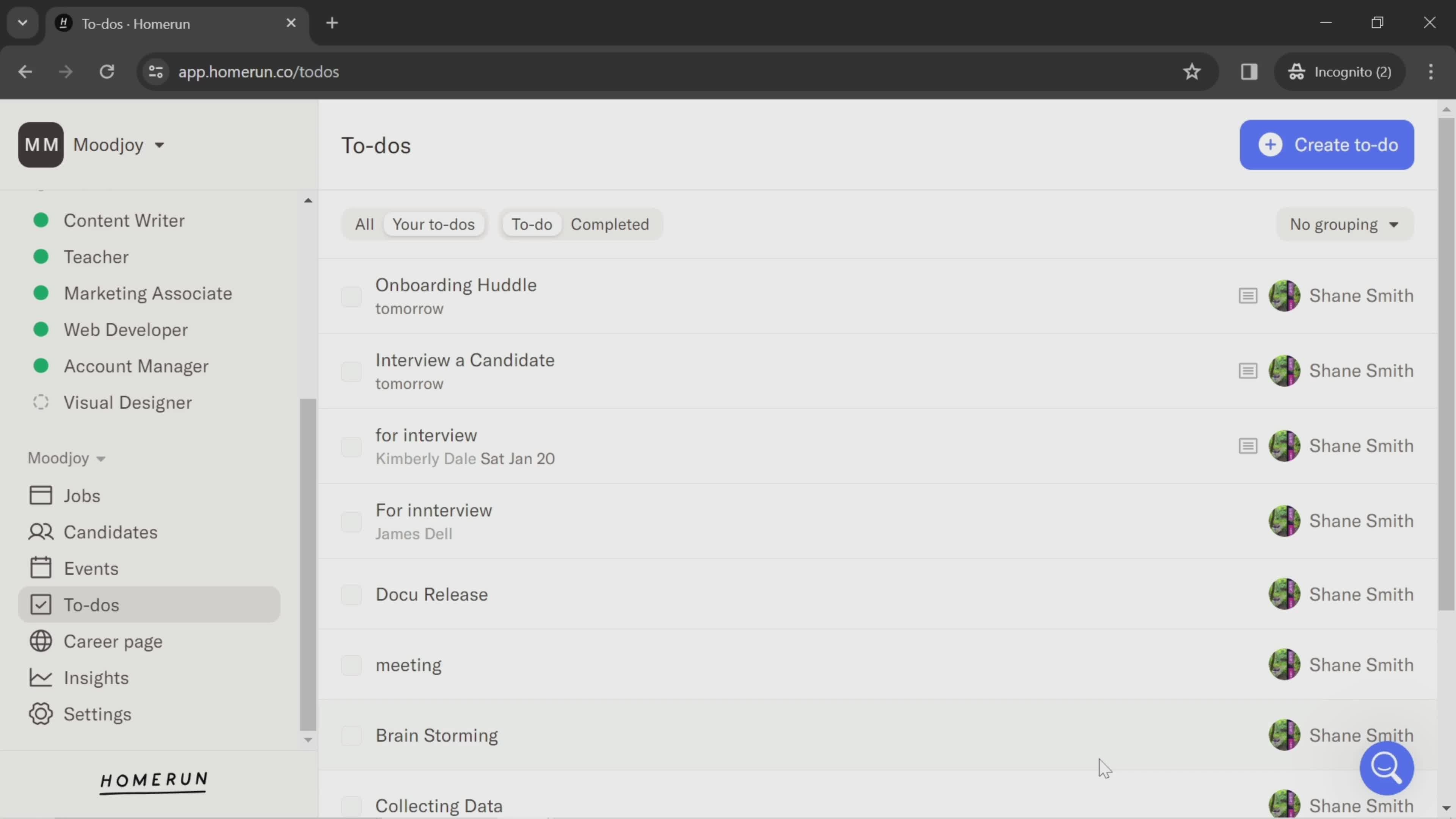Close the To-dos Homerun tab
Viewport: 1456px width, 819px height.
click(x=291, y=23)
